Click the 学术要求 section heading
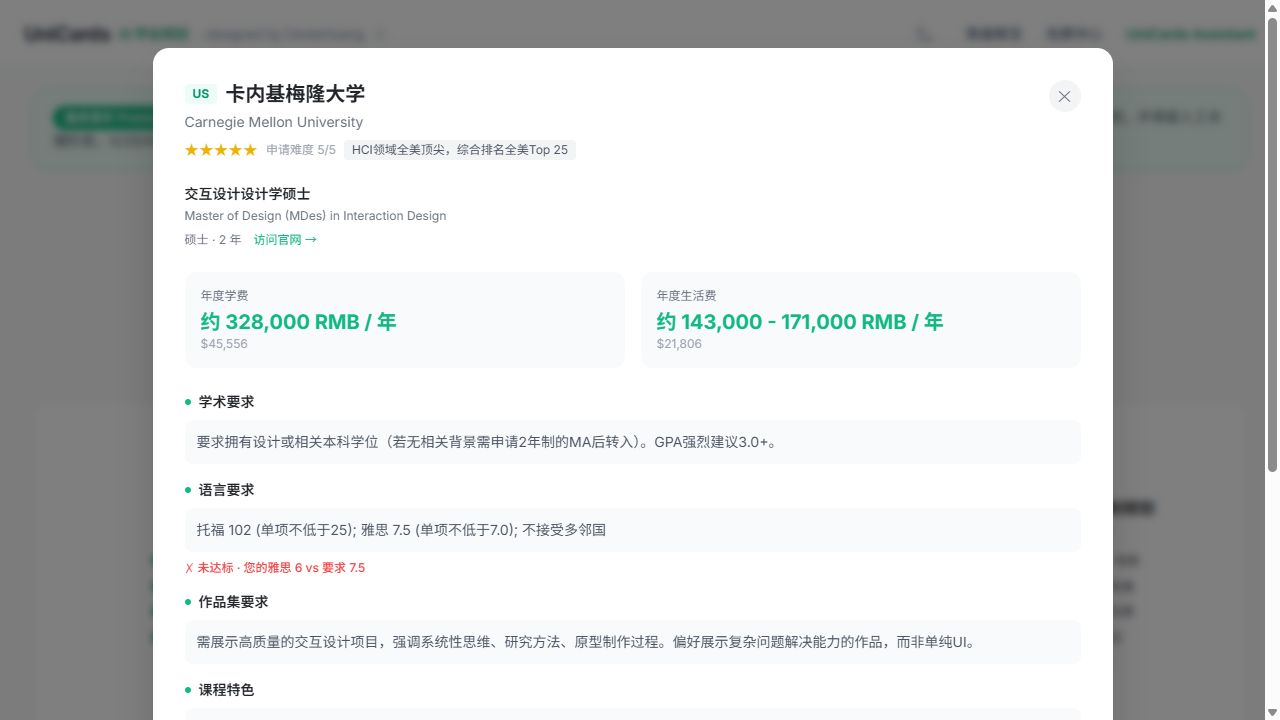Screen dimensions: 1280x720 coord(226,402)
